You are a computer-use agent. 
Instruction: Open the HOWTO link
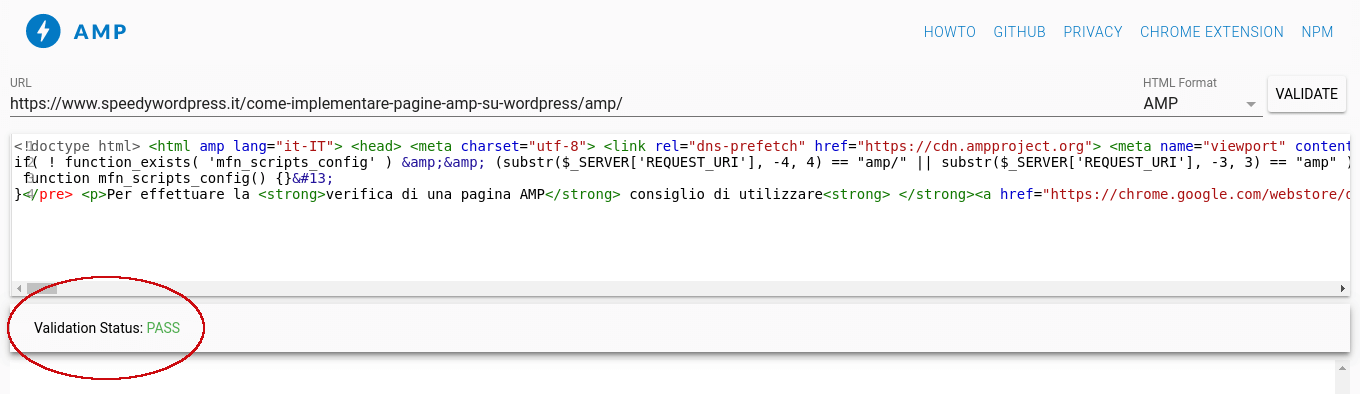[x=949, y=32]
